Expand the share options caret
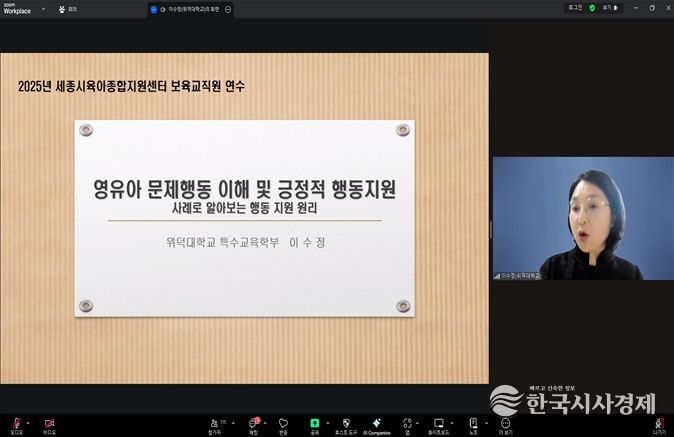 point(327,420)
